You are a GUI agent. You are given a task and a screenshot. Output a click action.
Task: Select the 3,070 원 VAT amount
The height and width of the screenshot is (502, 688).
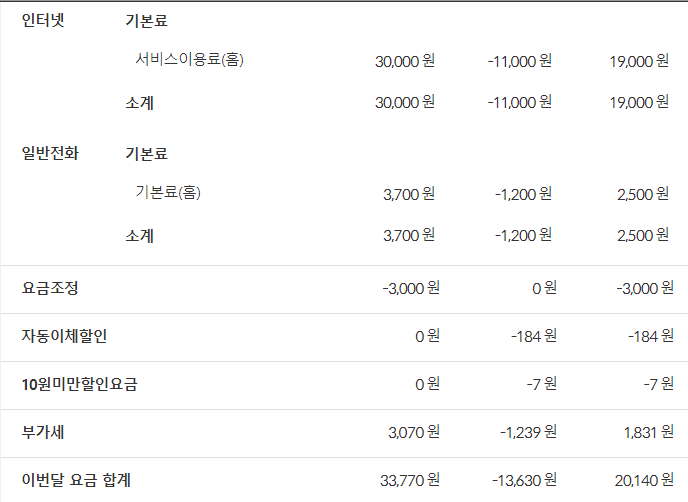point(413,432)
